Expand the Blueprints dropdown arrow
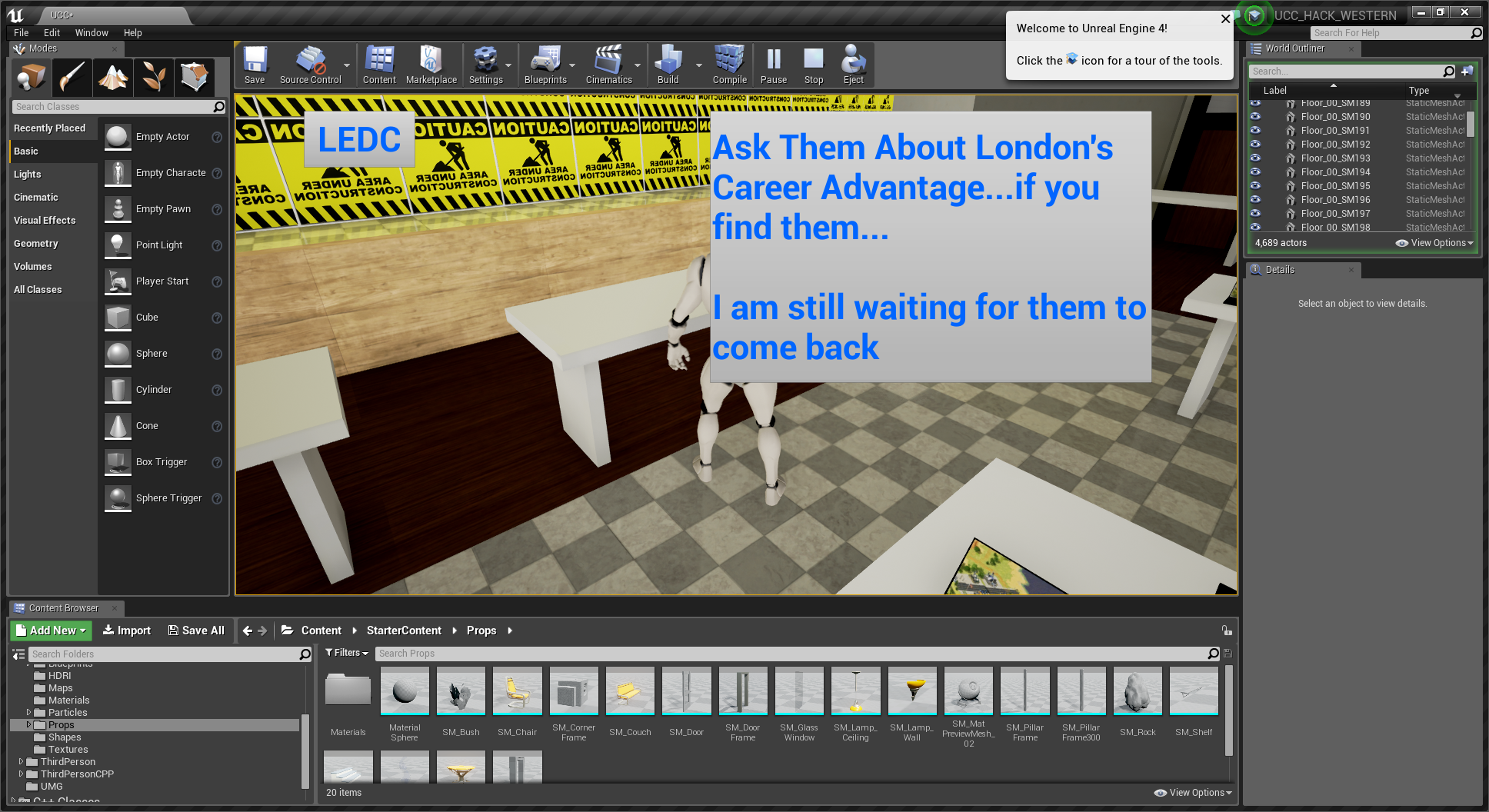This screenshot has height=812, width=1489. 572,65
